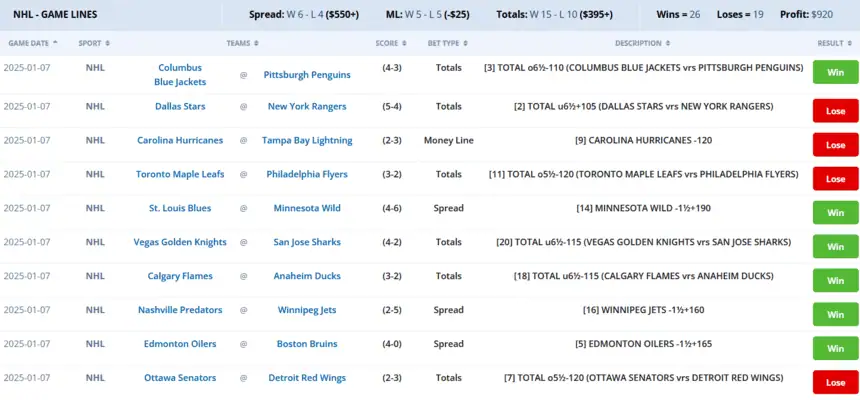Click Win button for Columbus Blue Jackets row
This screenshot has height=400, width=860.
pos(835,72)
